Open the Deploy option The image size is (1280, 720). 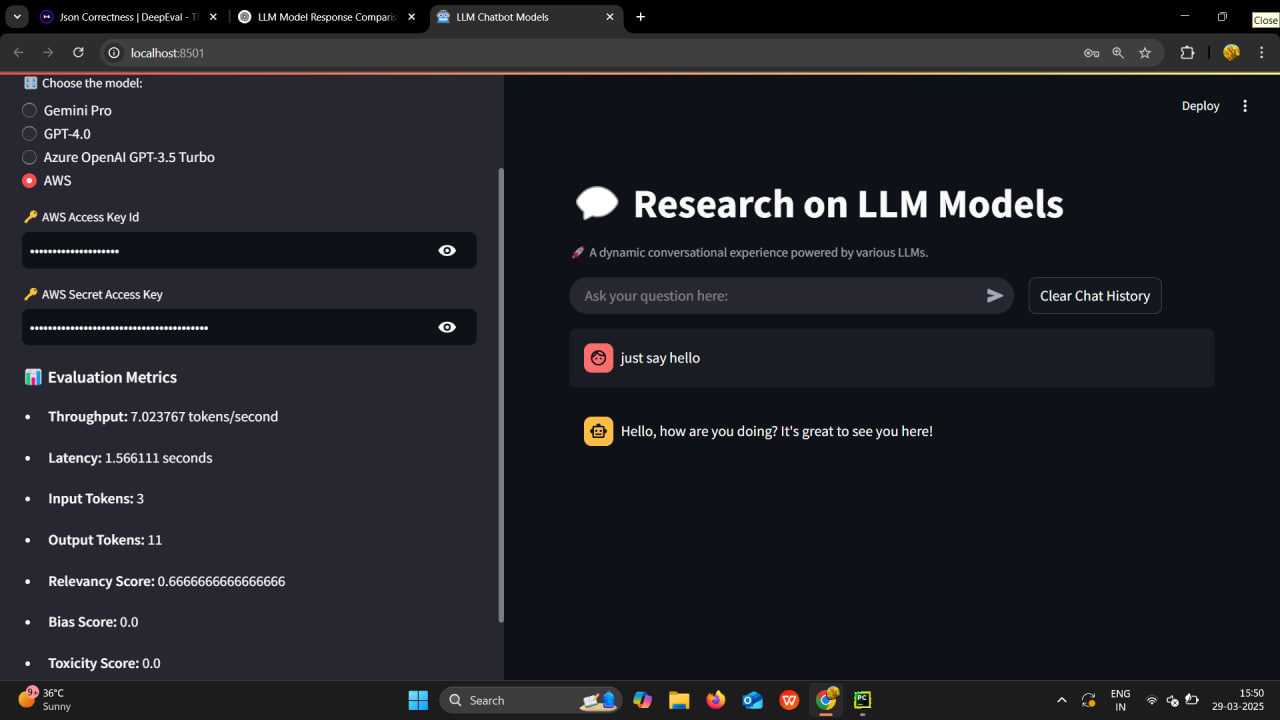pos(1200,106)
